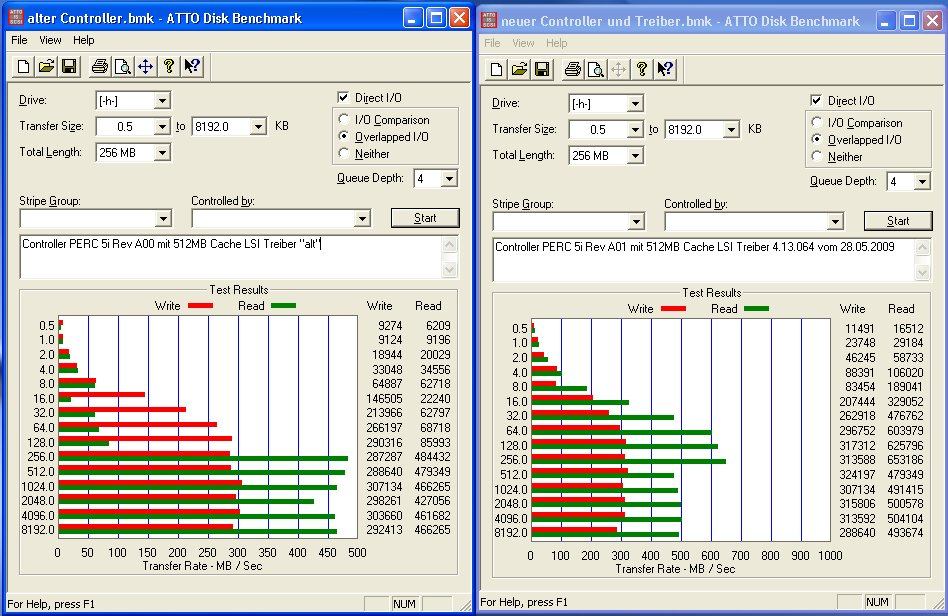Image resolution: width=948 pixels, height=616 pixels.
Task: Select Overlapped I/O radio in alter Controller window
Action: 344,136
